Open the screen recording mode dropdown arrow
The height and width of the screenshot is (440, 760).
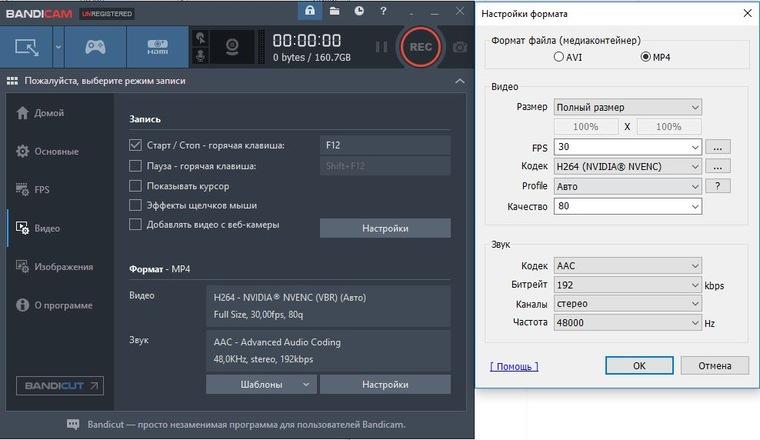(x=58, y=47)
